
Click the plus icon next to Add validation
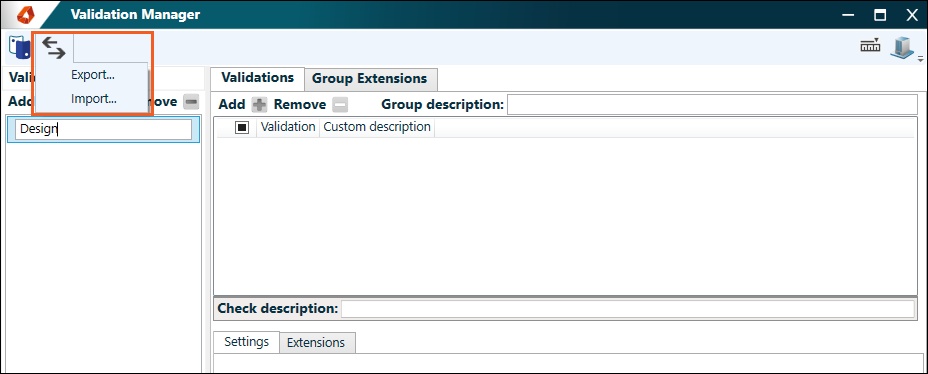[259, 105]
